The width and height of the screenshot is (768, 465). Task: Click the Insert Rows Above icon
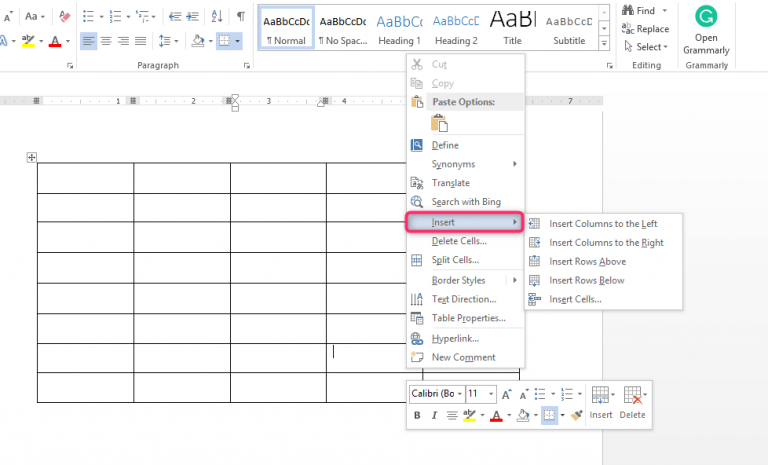click(535, 261)
